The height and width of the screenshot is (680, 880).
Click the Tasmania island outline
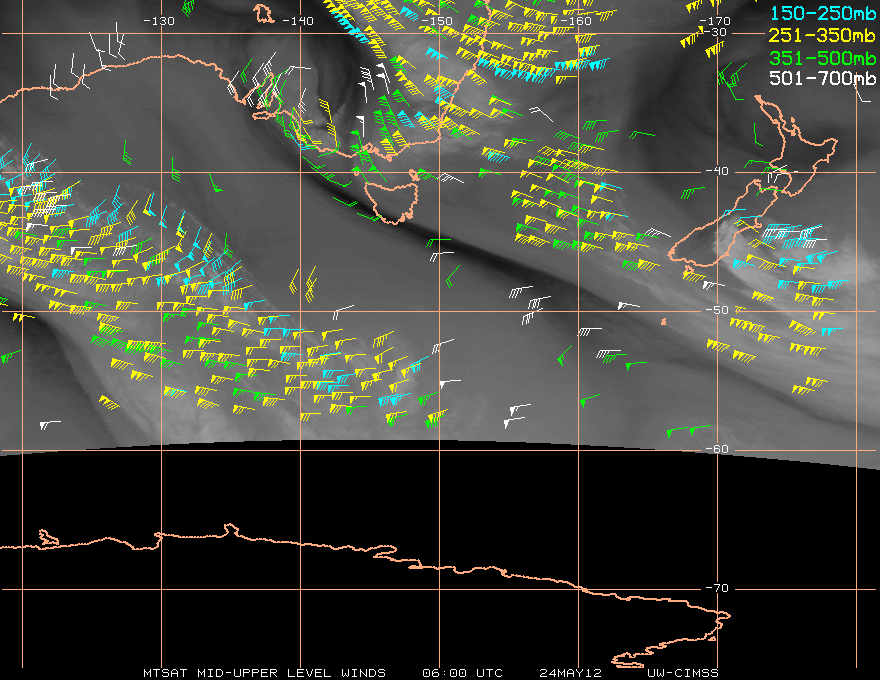coord(393,197)
